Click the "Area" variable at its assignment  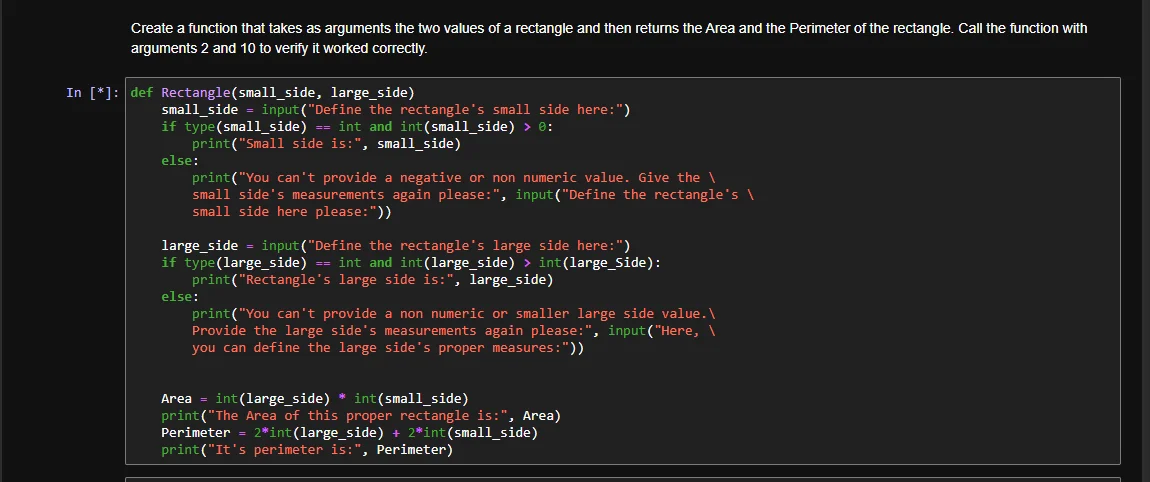pyautogui.click(x=176, y=399)
